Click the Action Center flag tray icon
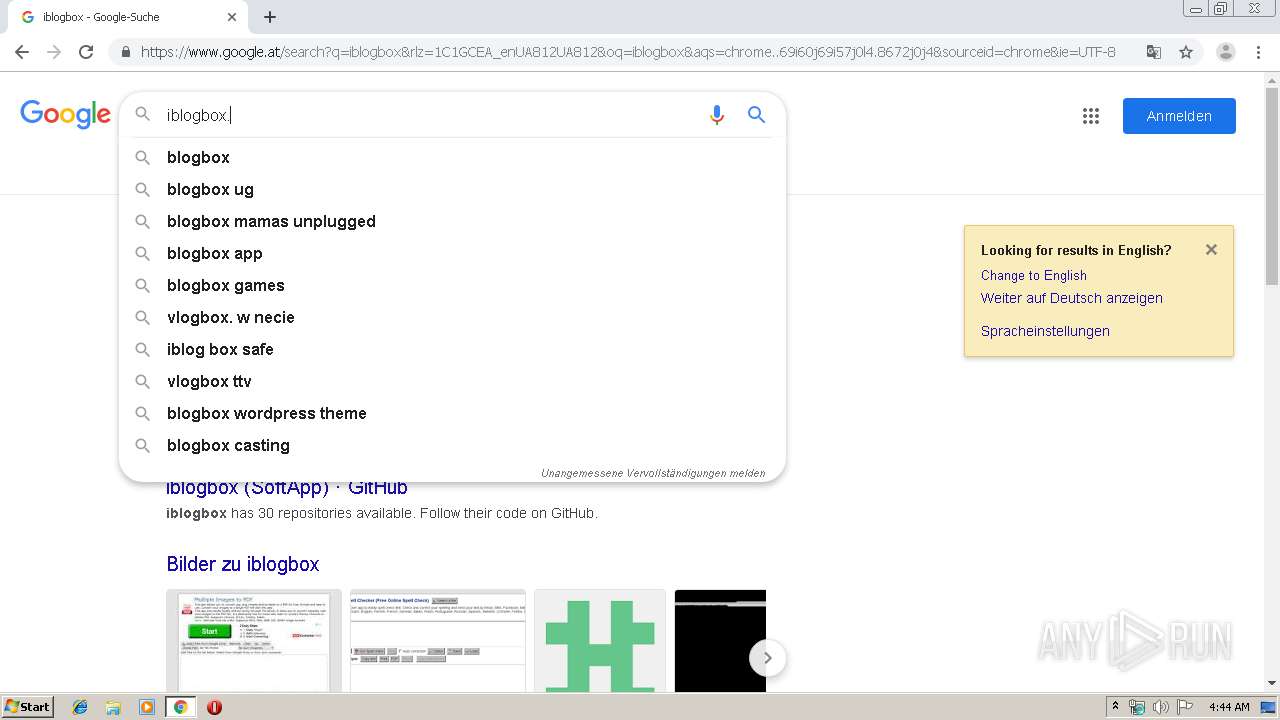 1185,707
